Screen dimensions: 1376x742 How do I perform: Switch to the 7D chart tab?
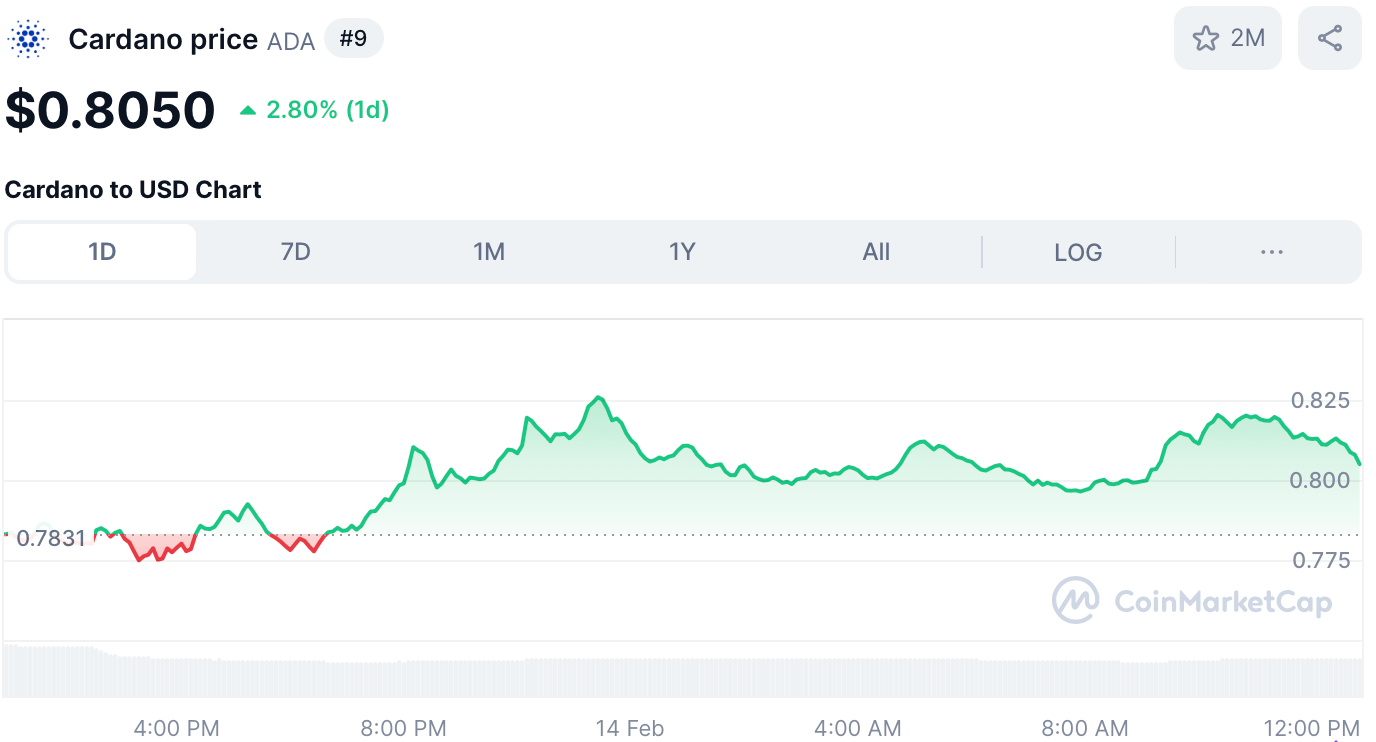tap(295, 252)
